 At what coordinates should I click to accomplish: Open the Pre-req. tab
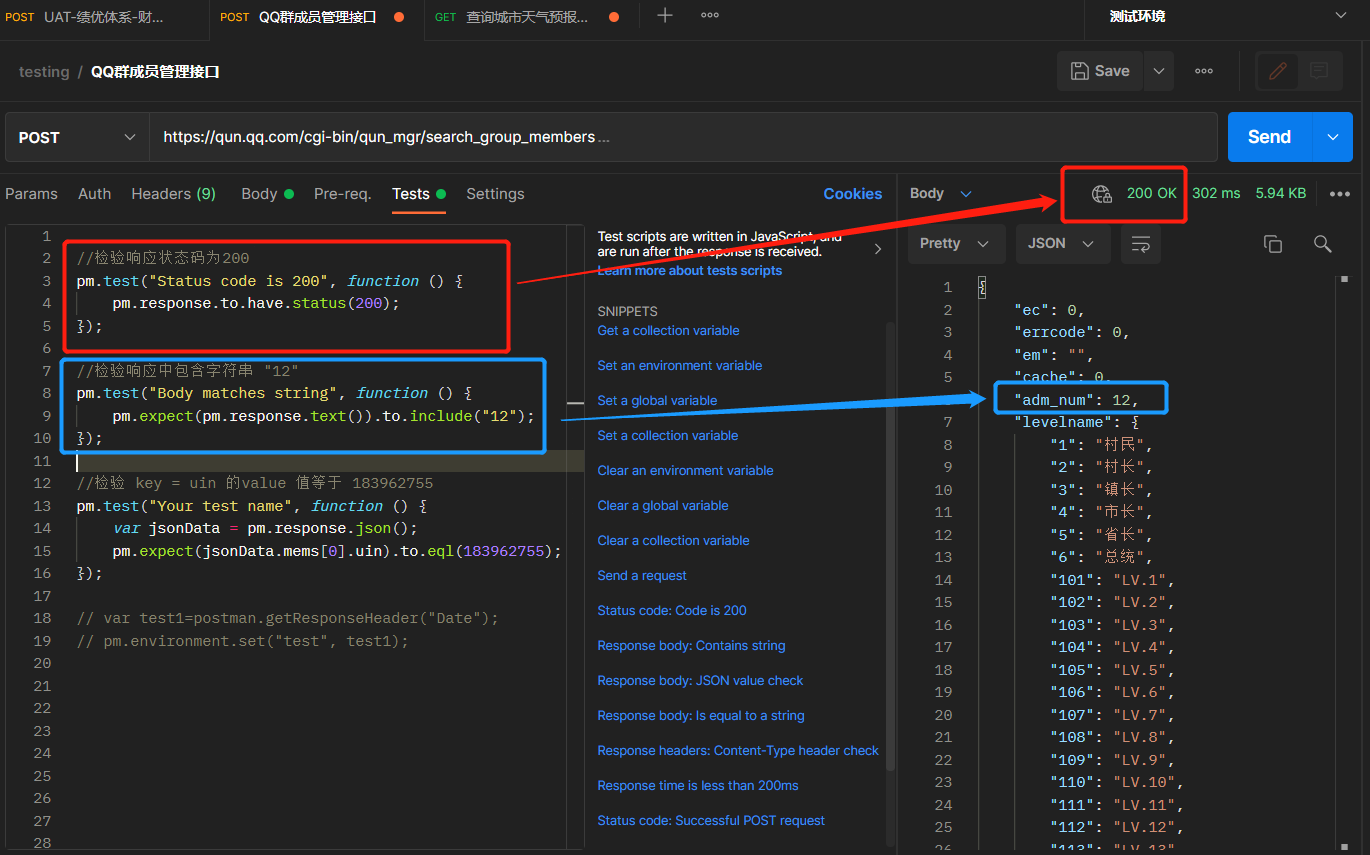click(342, 194)
